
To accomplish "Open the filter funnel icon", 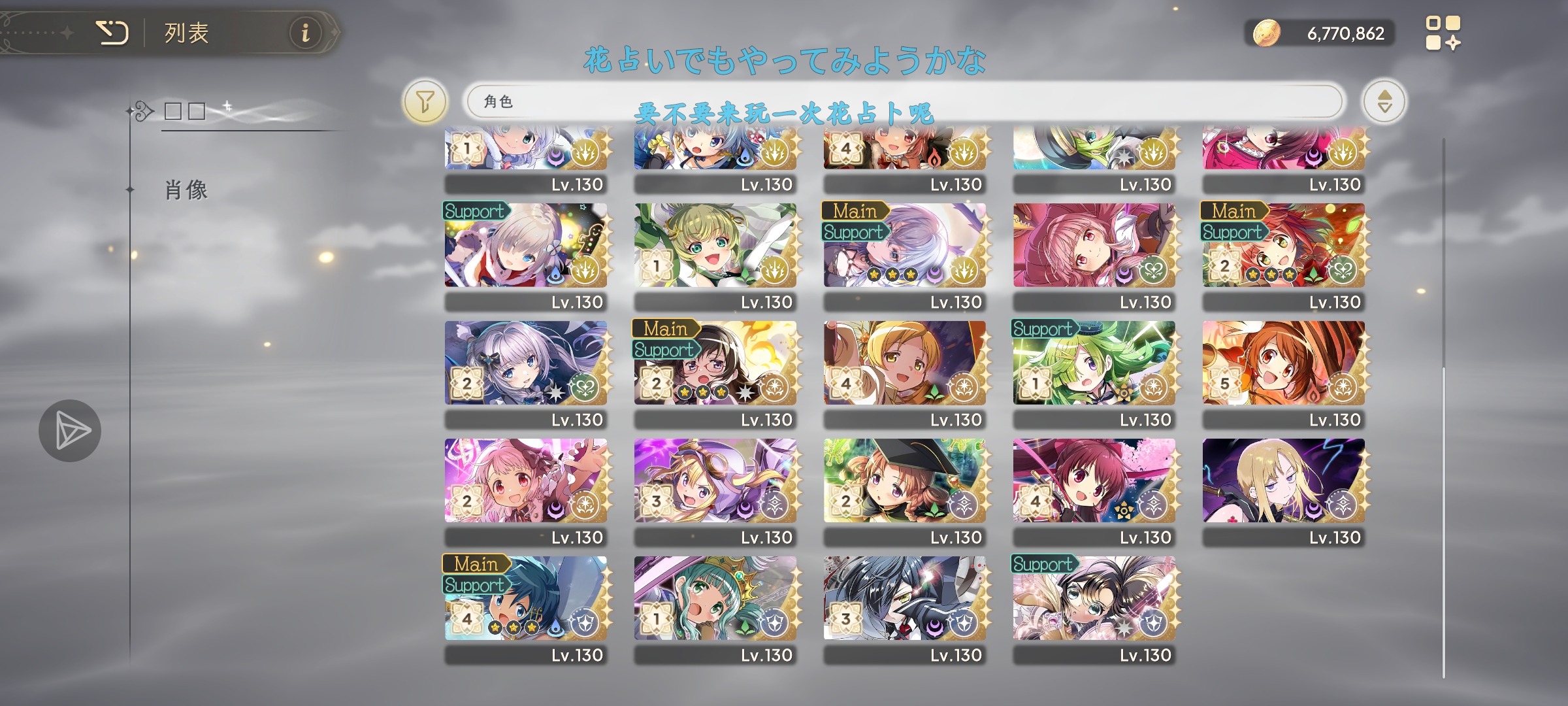I will tap(425, 102).
